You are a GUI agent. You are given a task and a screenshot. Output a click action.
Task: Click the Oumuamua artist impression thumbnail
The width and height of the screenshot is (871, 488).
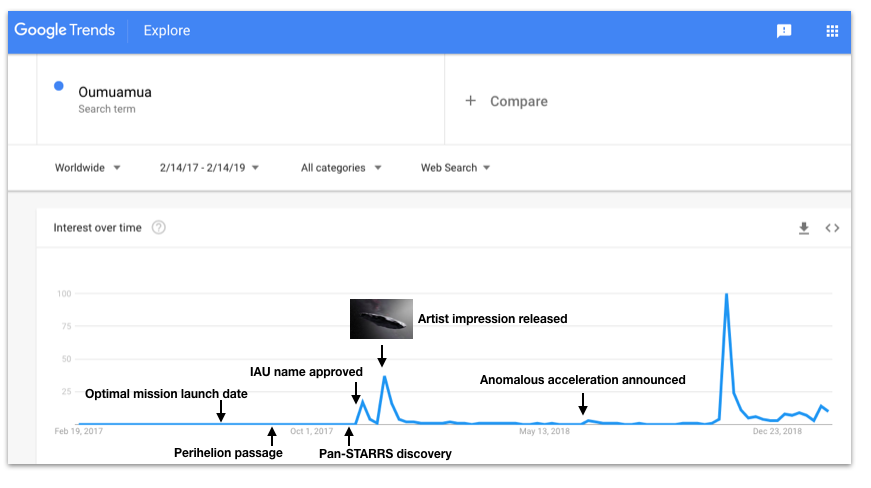coord(381,319)
